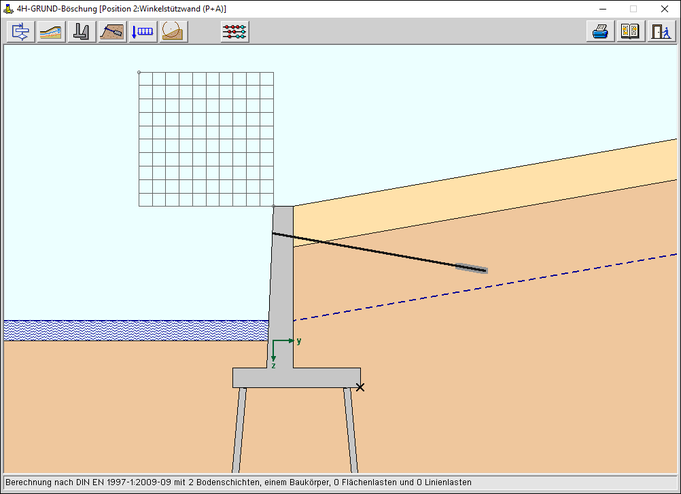Click the grey anchor grout body
Screen dimensions: 681x494
(x=471, y=268)
